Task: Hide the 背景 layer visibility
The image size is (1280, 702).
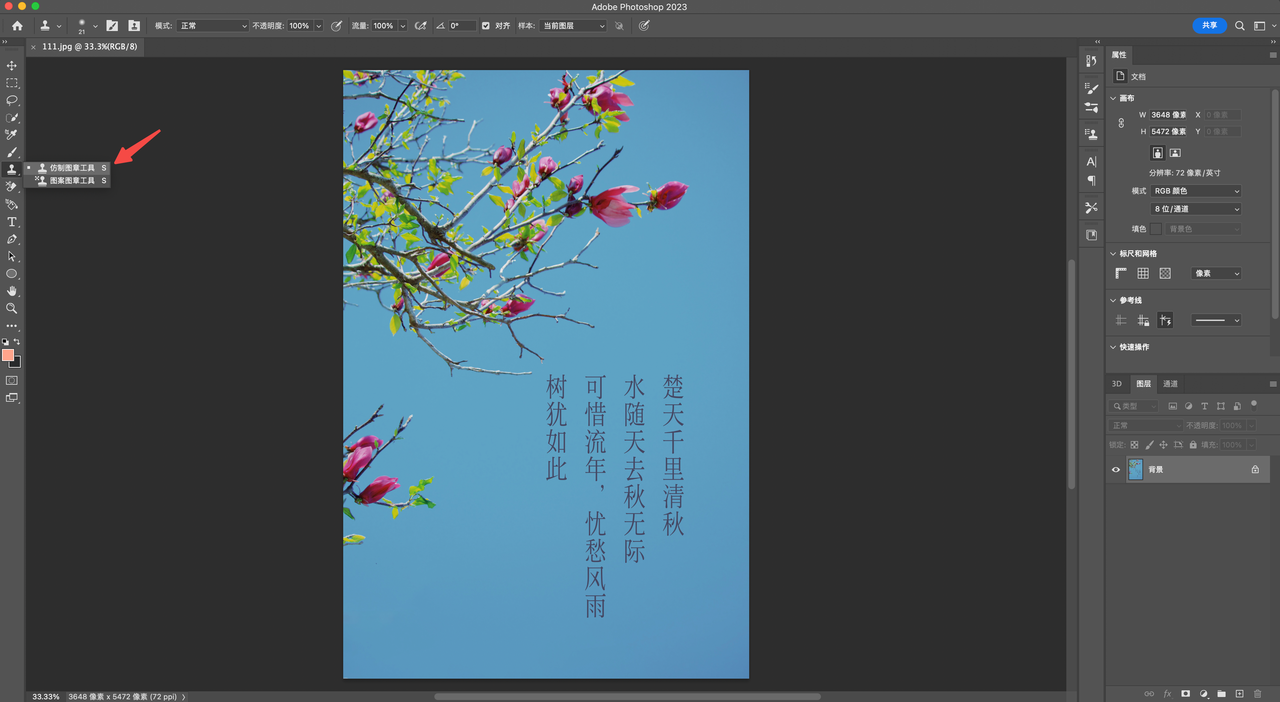Action: (x=1116, y=469)
